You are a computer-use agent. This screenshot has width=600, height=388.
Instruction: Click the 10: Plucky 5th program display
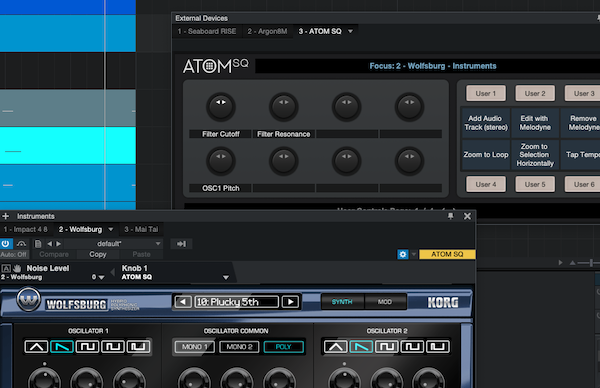pos(236,302)
